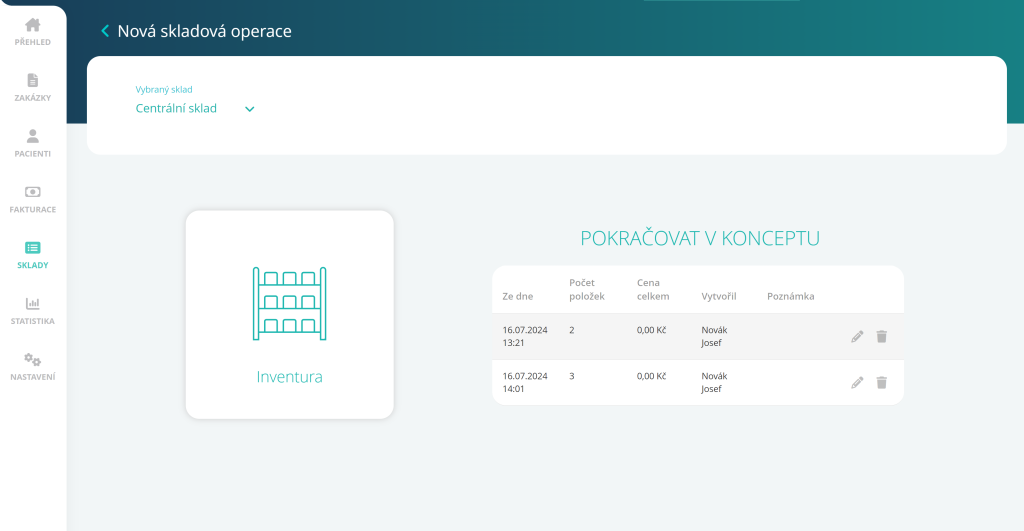Click item count 3 in second row
This screenshot has height=531, width=1024.
pos(571,376)
